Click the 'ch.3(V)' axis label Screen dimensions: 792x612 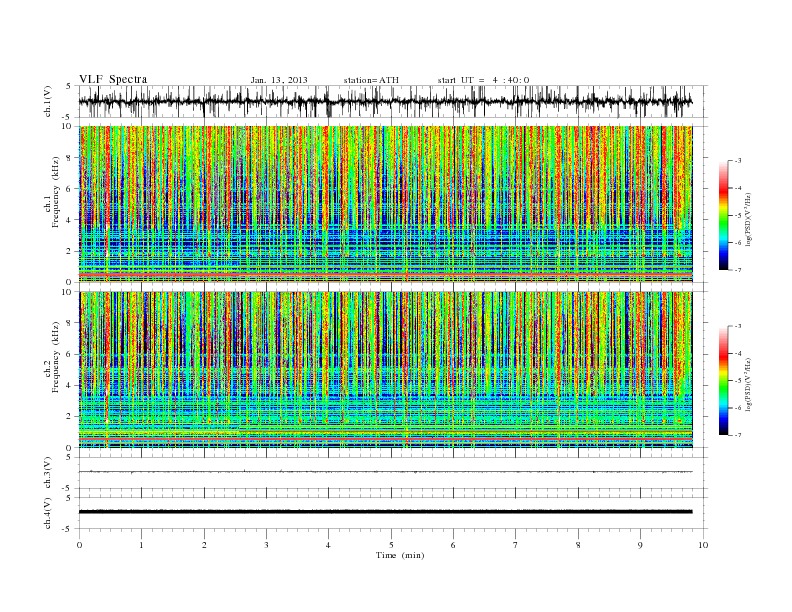[48, 473]
